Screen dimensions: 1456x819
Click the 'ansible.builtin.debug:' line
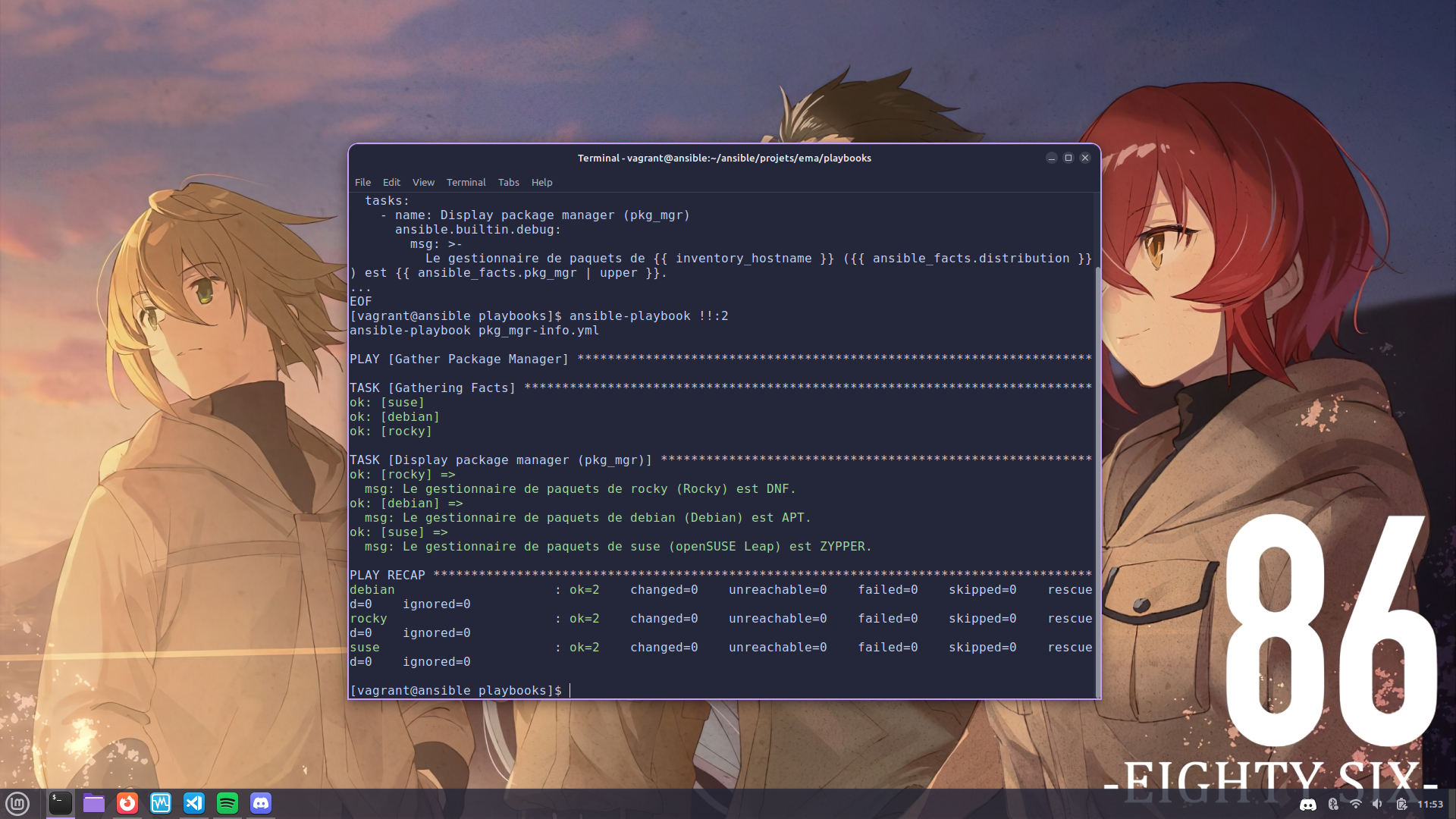click(478, 230)
